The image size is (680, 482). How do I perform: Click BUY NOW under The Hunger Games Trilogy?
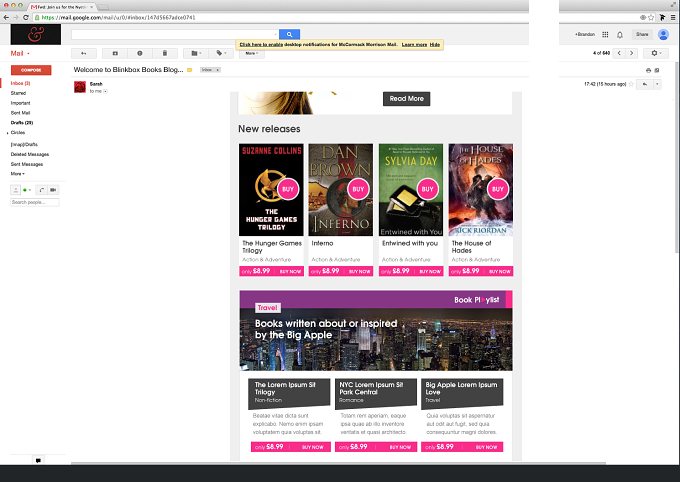coord(290,272)
